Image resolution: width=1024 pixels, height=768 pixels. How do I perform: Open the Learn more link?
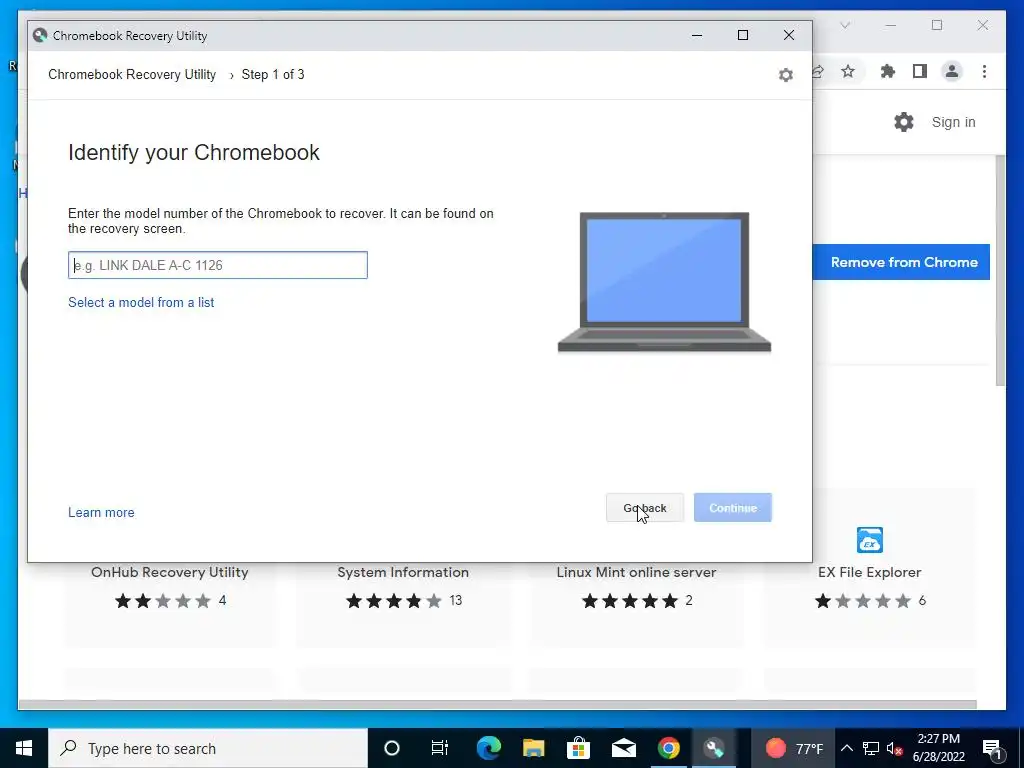click(x=101, y=513)
